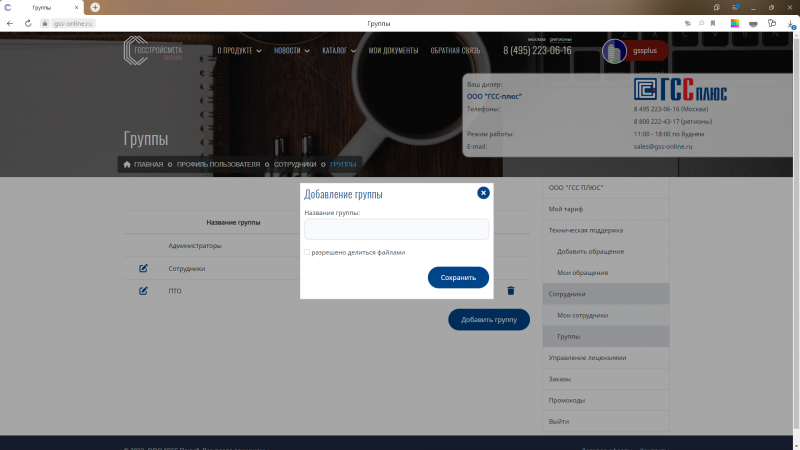Click the edit icon for ПТО group
Image resolution: width=800 pixels, height=450 pixels.
[x=143, y=291]
